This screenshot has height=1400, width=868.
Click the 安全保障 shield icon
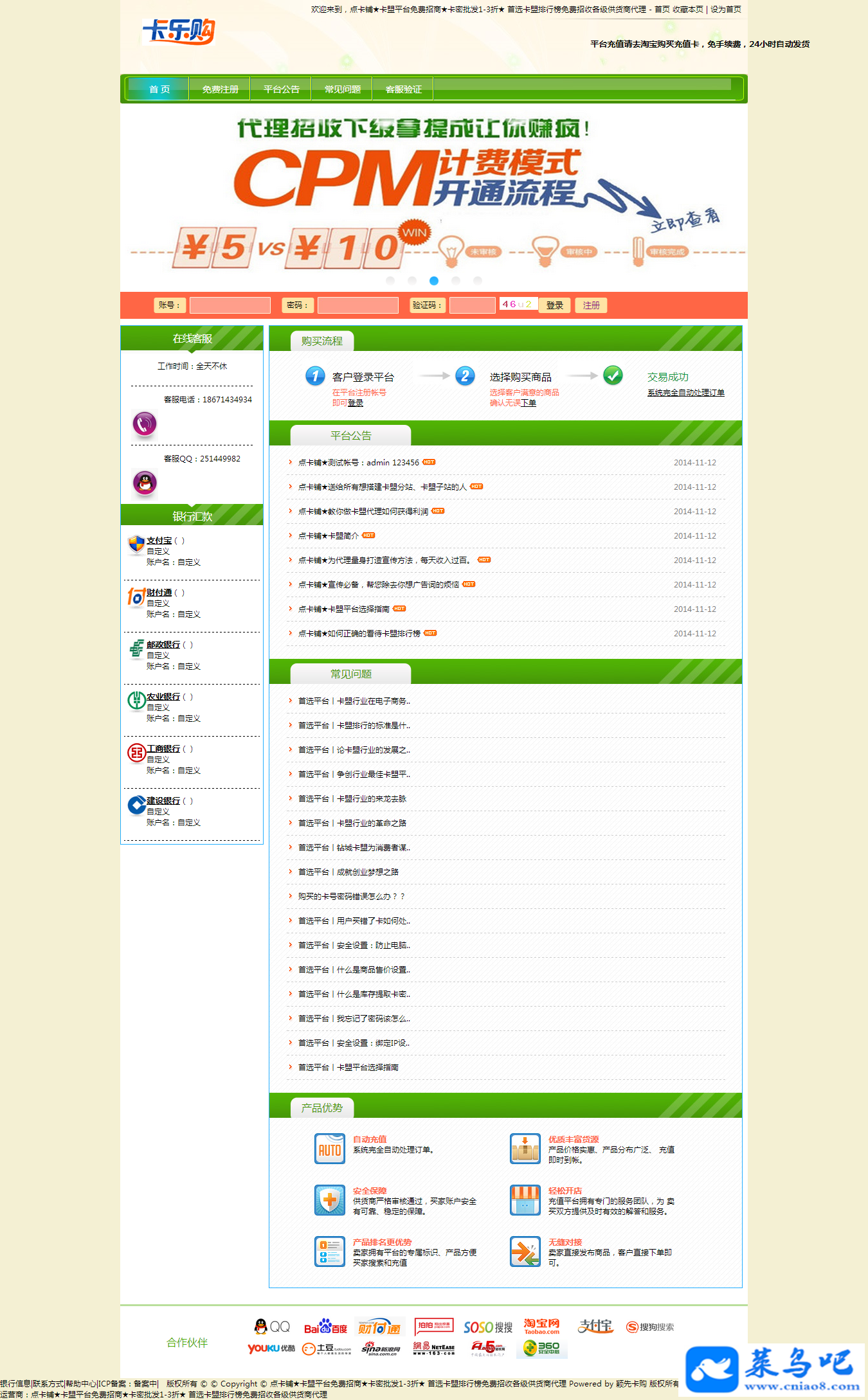330,1200
